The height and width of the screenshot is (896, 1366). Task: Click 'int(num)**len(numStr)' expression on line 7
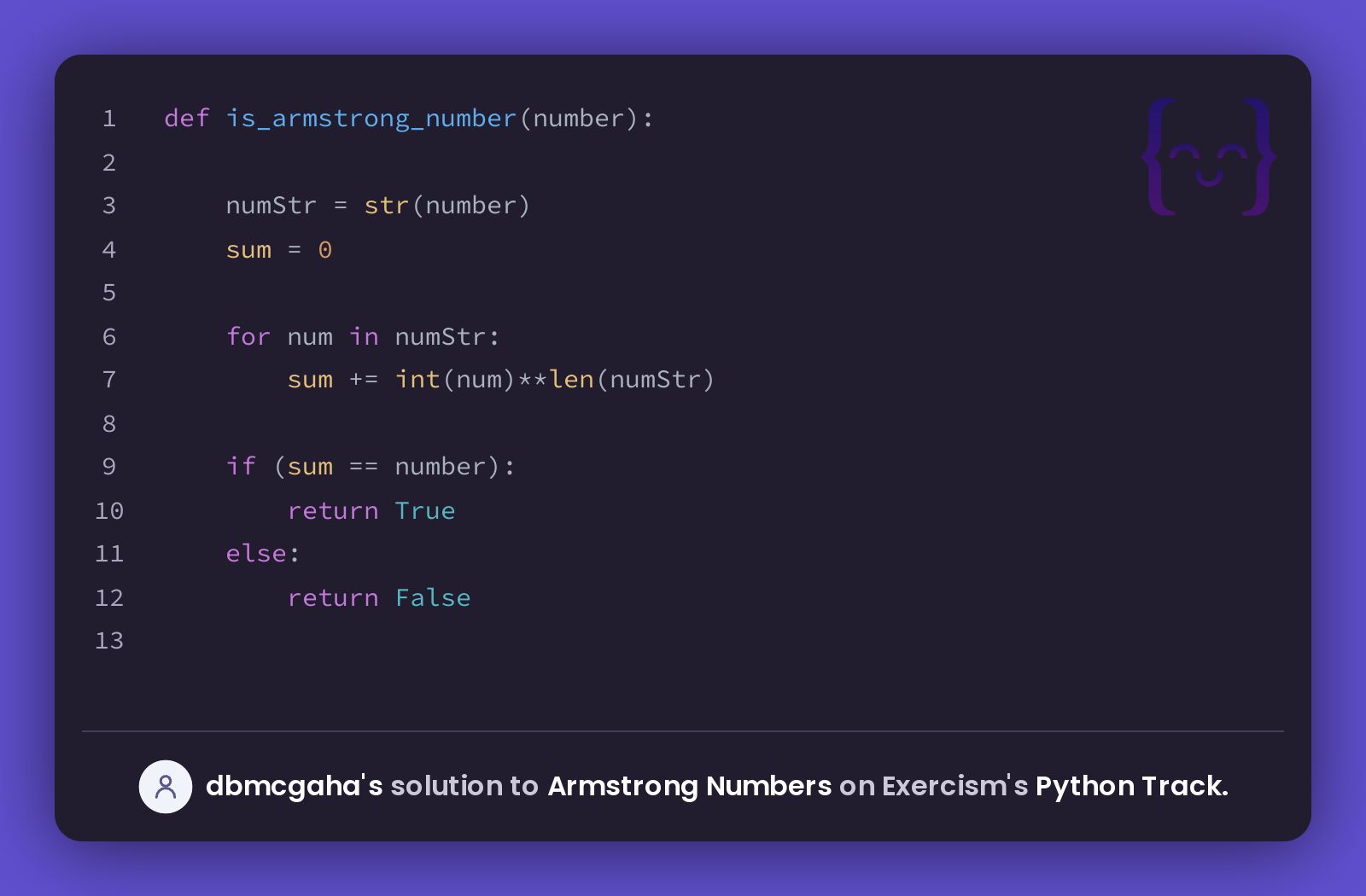(x=555, y=379)
